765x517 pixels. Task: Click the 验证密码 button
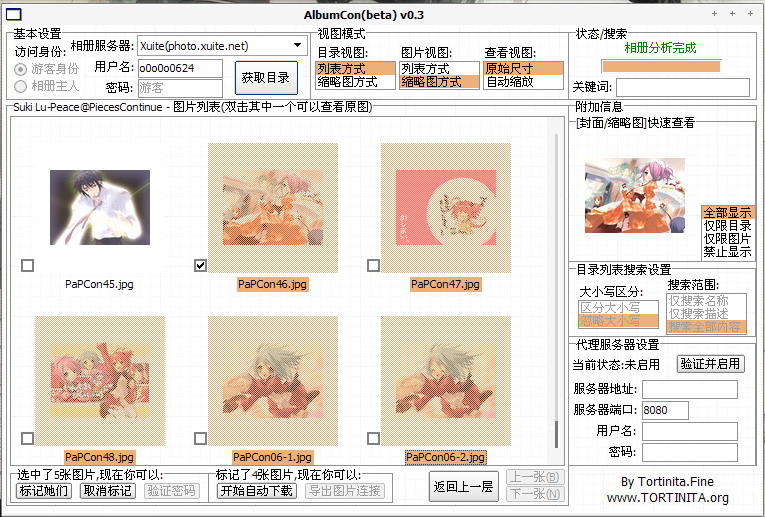tap(172, 491)
